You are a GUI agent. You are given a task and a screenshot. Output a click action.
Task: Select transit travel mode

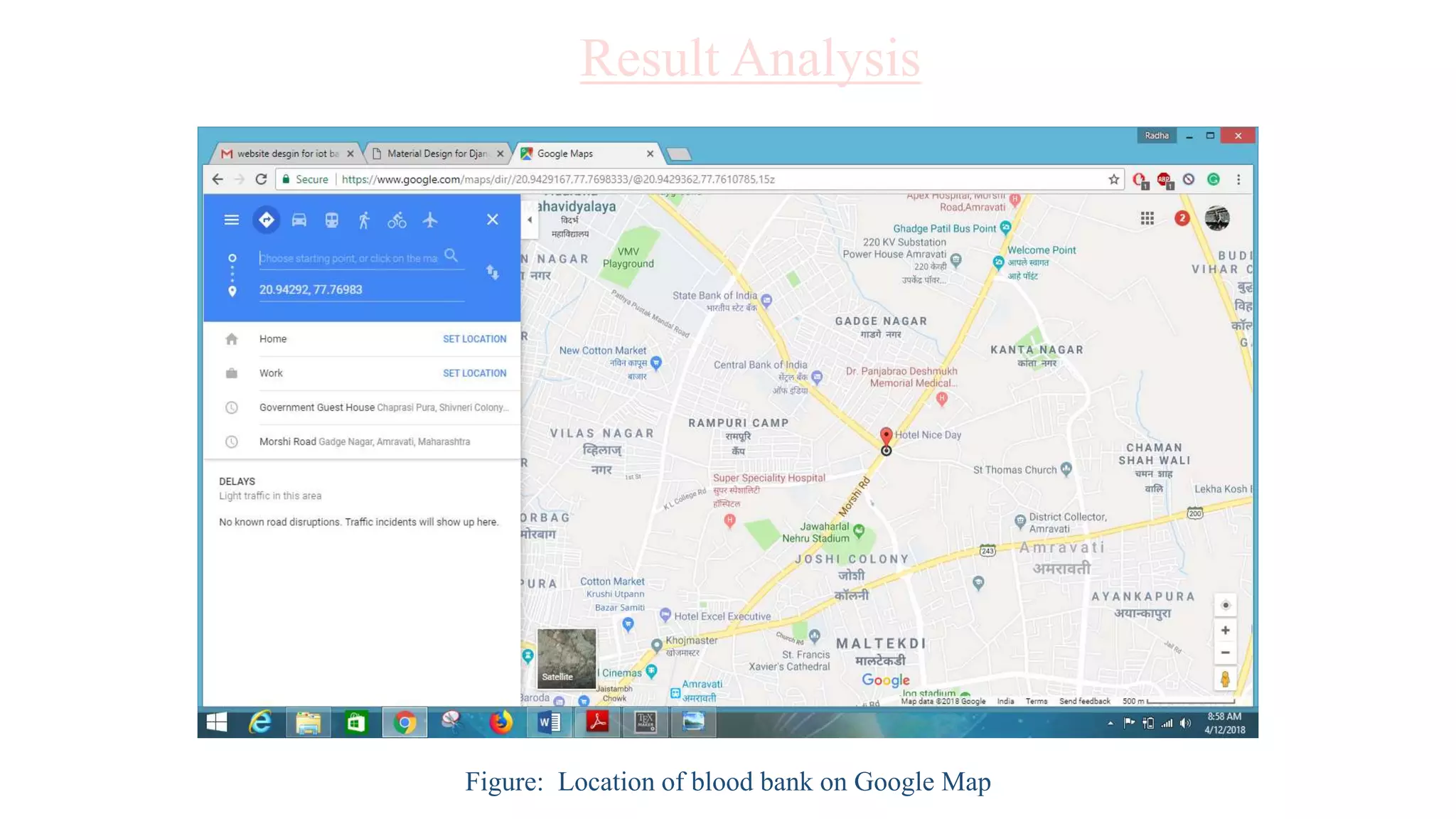tap(331, 220)
